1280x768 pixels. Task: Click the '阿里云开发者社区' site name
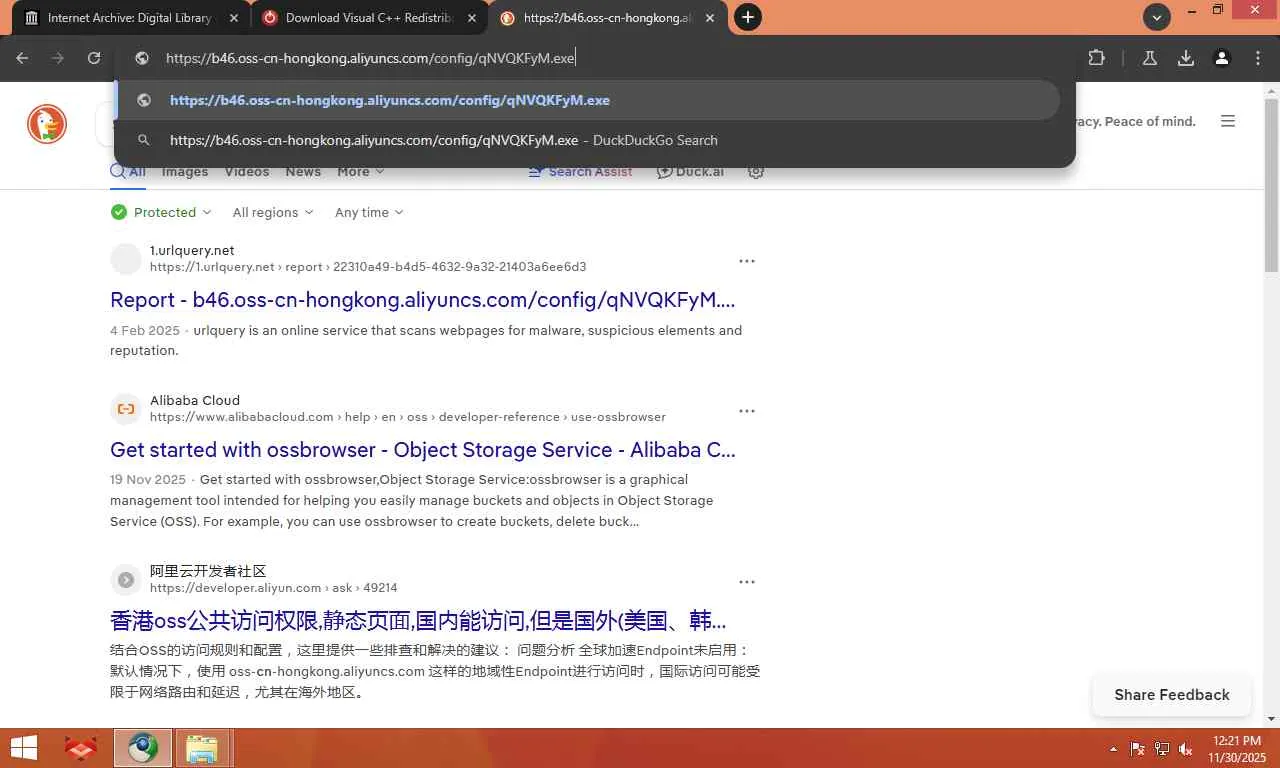[208, 571]
